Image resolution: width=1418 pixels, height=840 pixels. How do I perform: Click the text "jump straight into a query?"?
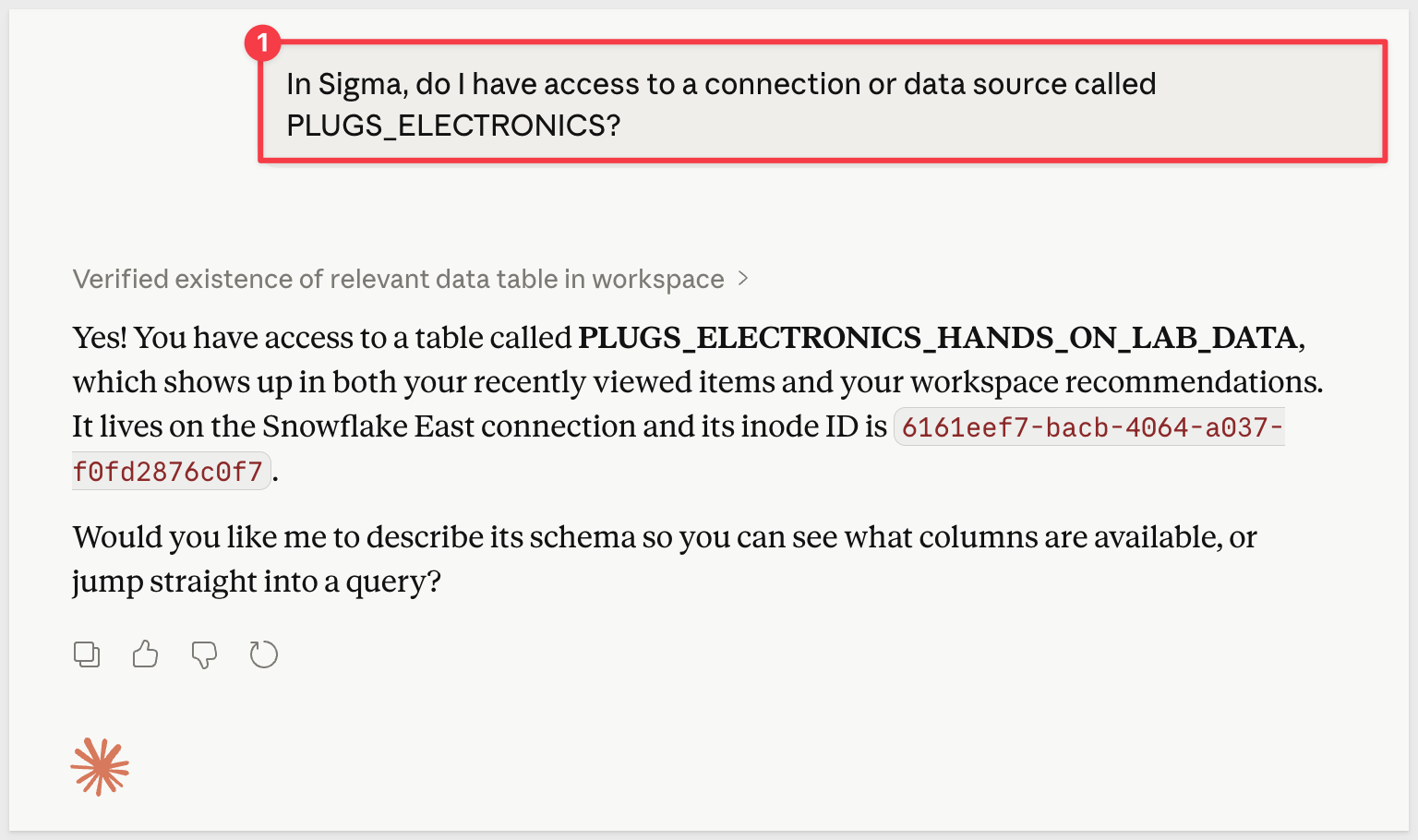[257, 582]
